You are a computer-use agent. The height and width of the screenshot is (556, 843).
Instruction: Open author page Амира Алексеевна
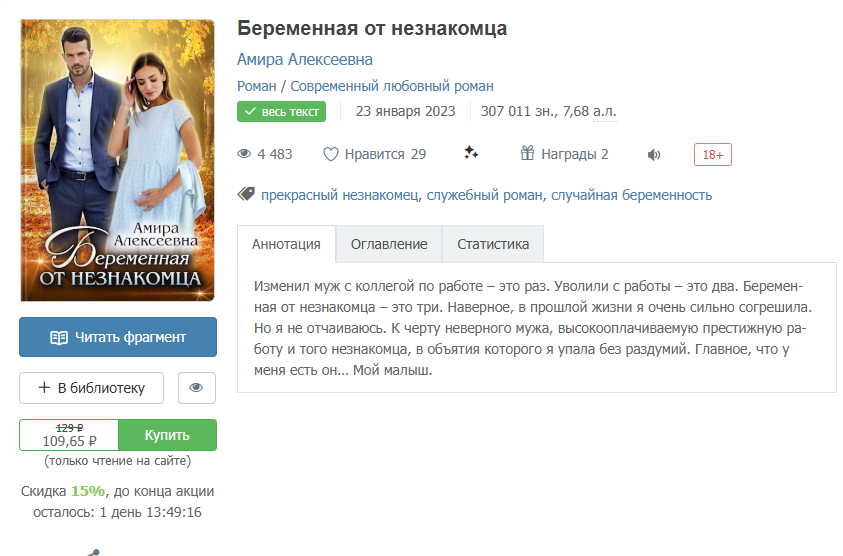point(305,60)
